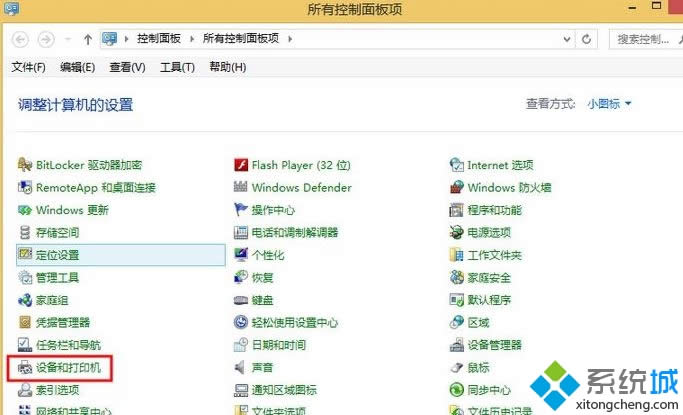Open the BitLocker 驱动器加密 icon
This screenshot has height=415, width=683.
pos(25,165)
